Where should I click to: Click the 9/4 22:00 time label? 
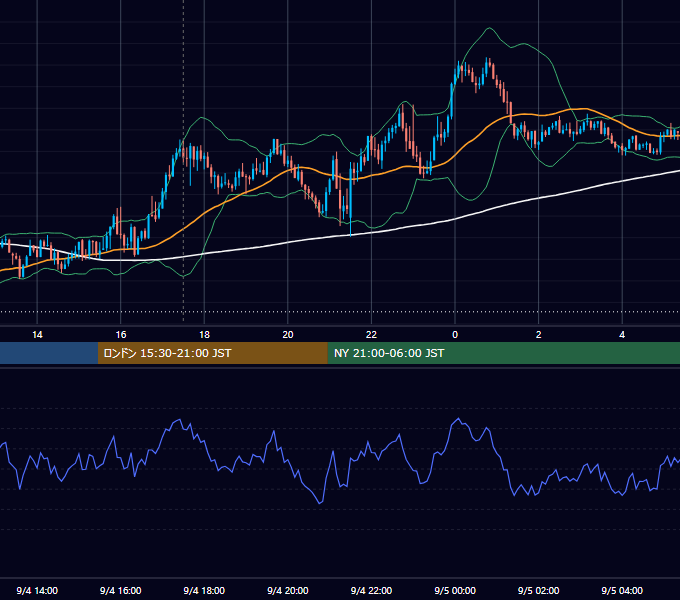(x=371, y=591)
